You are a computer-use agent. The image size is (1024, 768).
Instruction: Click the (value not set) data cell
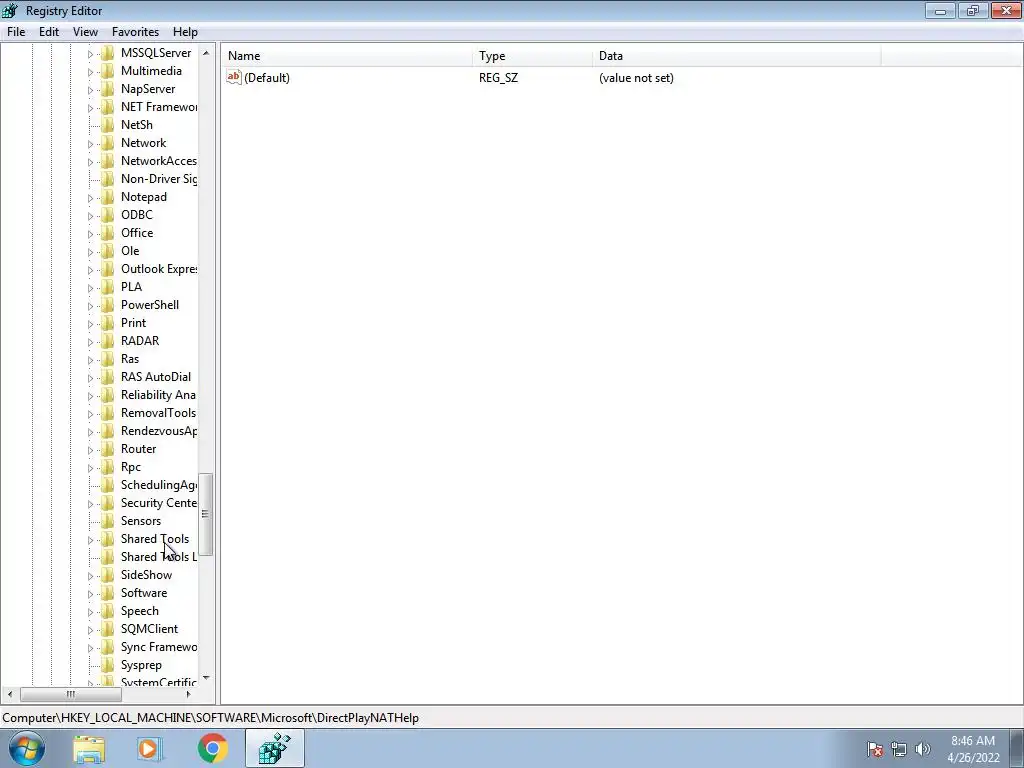click(x=636, y=78)
